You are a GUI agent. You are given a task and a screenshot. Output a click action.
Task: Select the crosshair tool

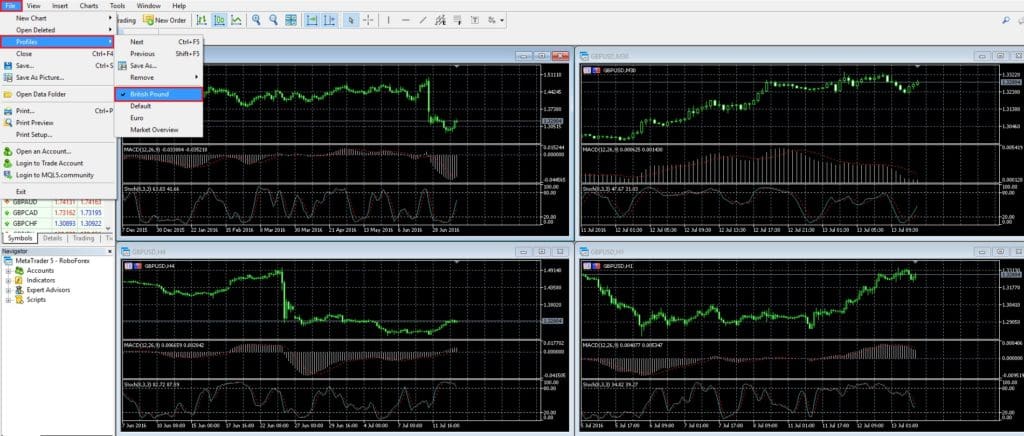(x=368, y=20)
